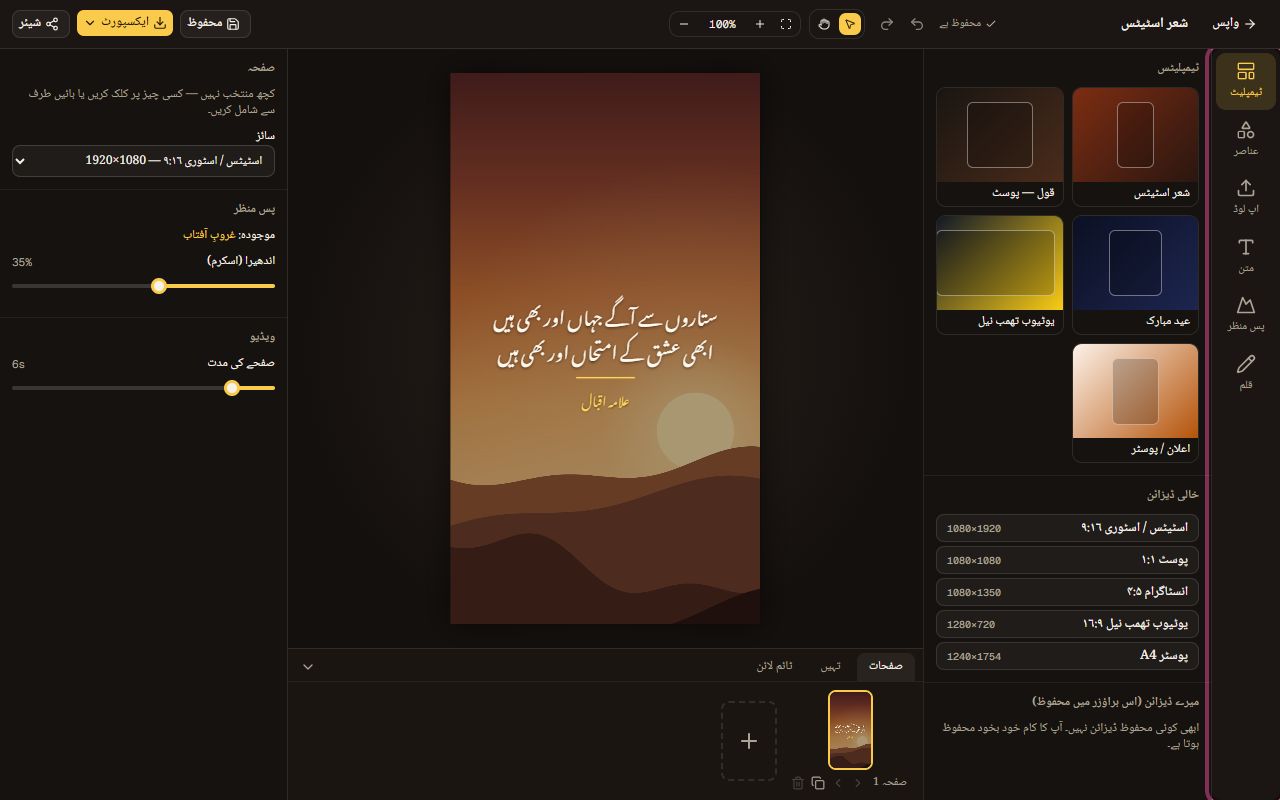Delete the page with the trash icon
This screenshot has height=800, width=1280.
coord(798,783)
